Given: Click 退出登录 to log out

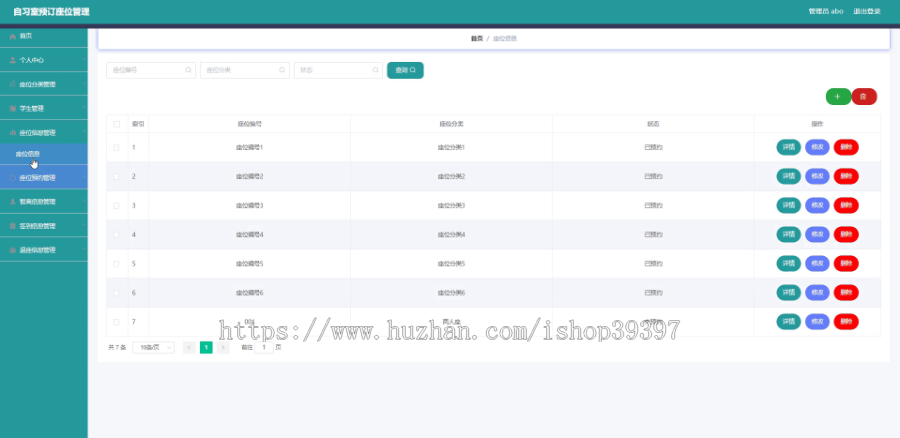Looking at the screenshot, I should click(x=867, y=11).
